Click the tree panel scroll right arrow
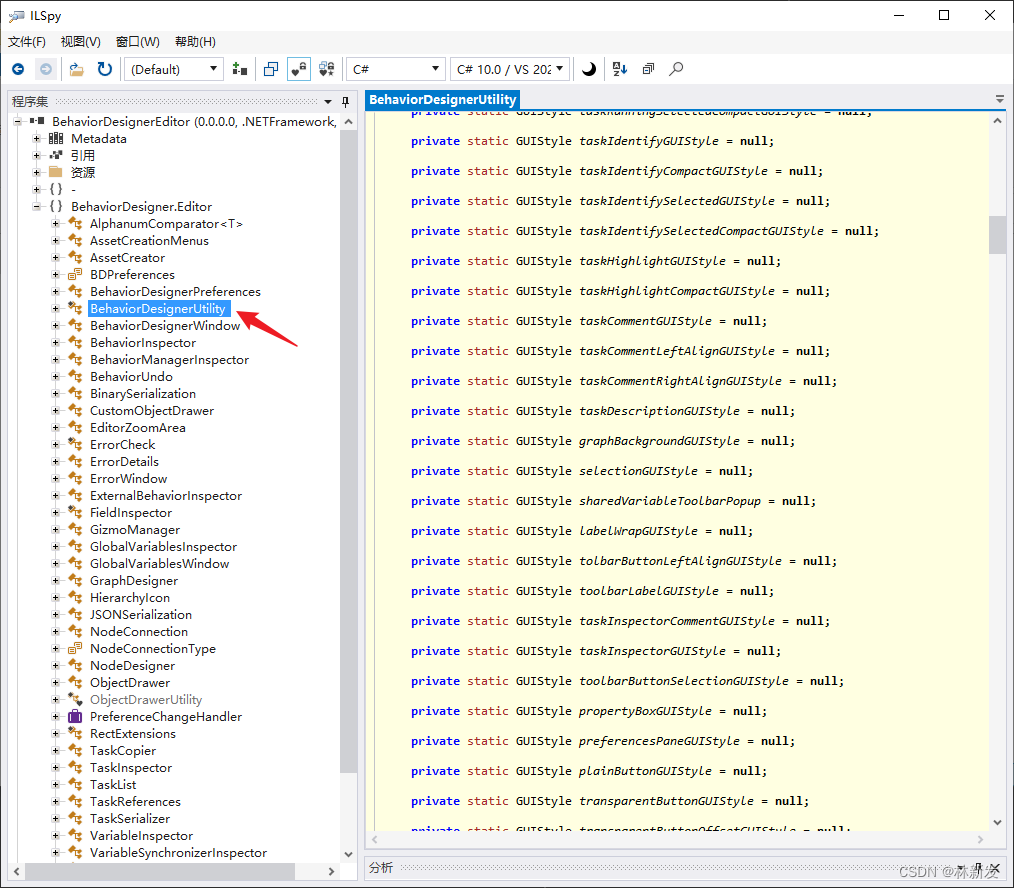The height and width of the screenshot is (888, 1014). (331, 871)
